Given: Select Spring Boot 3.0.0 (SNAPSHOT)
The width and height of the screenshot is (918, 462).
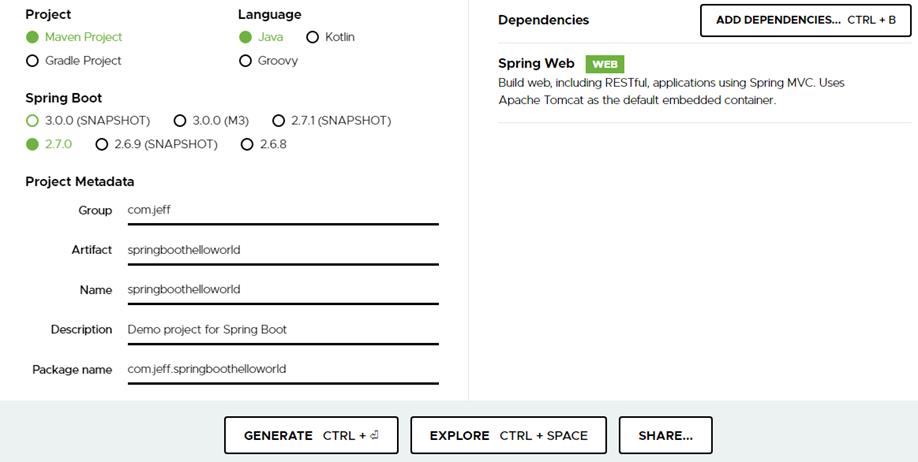Looking at the screenshot, I should tap(33, 121).
